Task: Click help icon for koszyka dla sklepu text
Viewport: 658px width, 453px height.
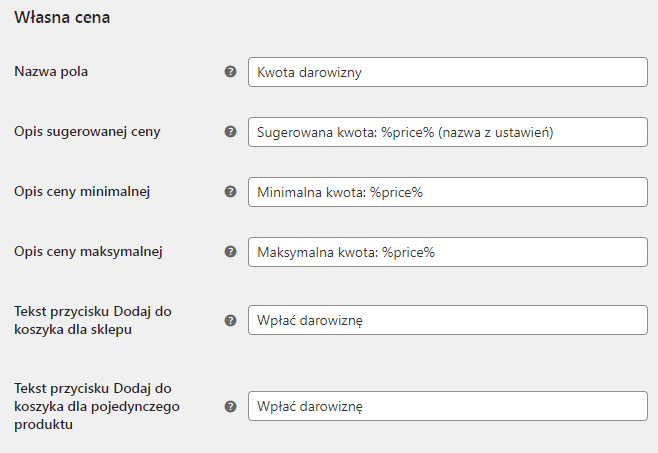Action: click(230, 321)
